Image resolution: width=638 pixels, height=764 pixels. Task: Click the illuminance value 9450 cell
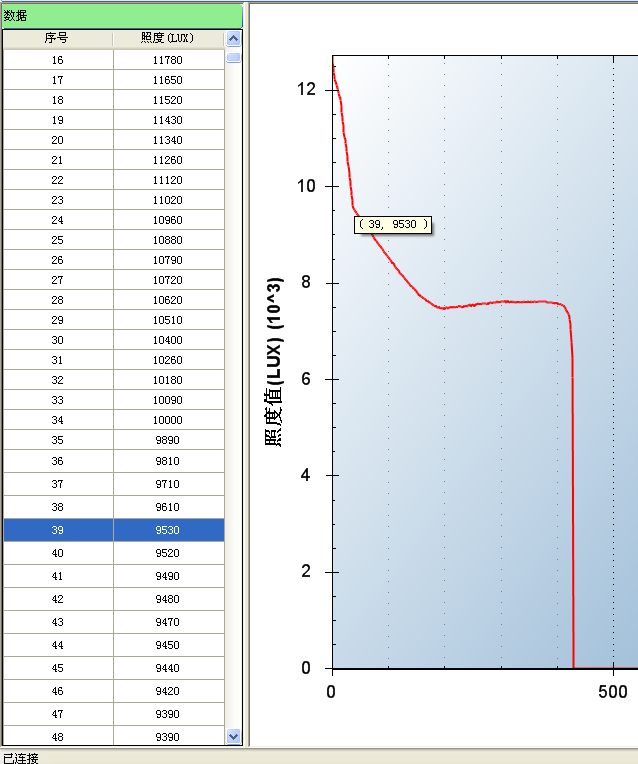168,645
